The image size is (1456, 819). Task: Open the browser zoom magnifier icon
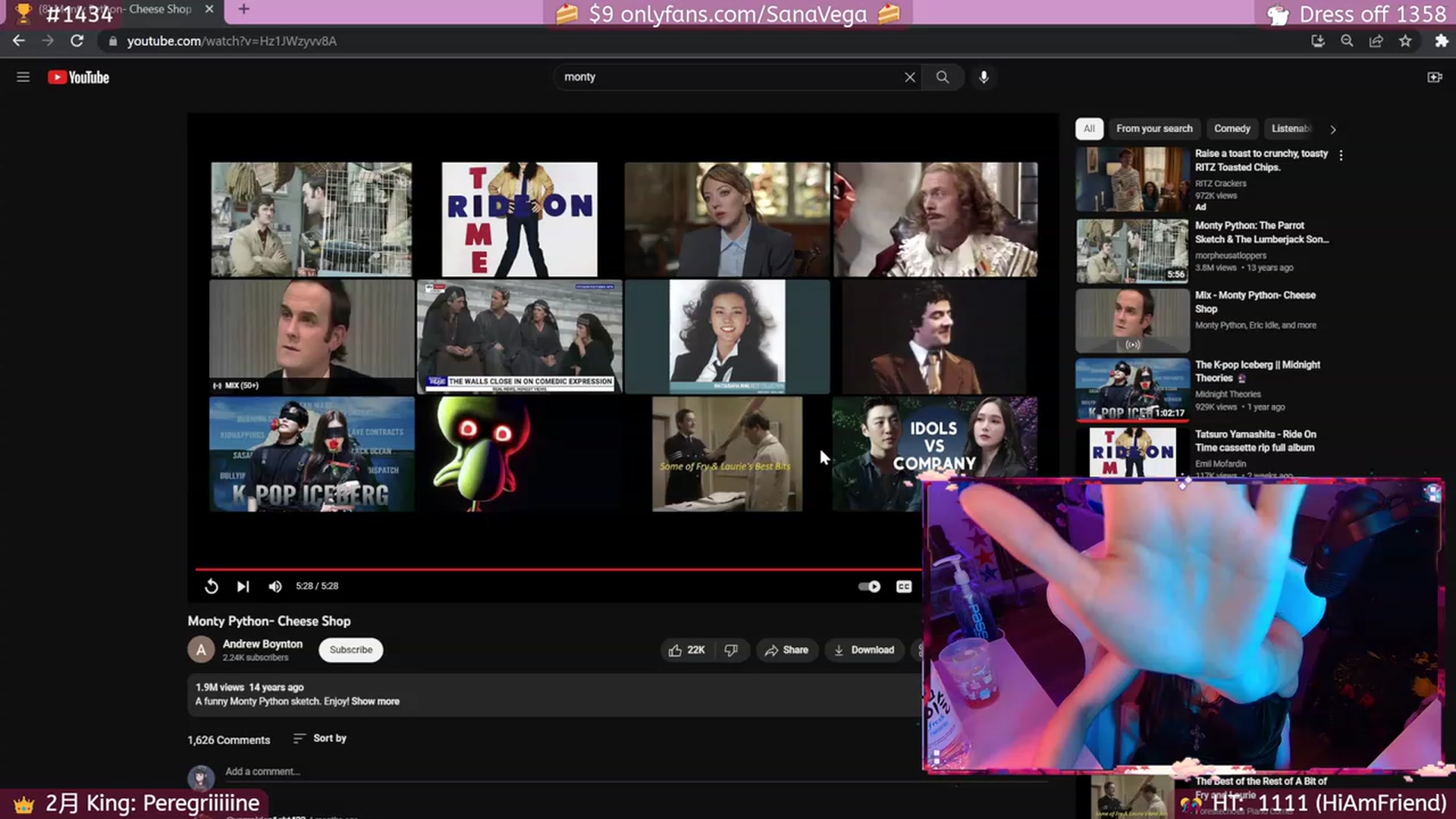point(1347,41)
